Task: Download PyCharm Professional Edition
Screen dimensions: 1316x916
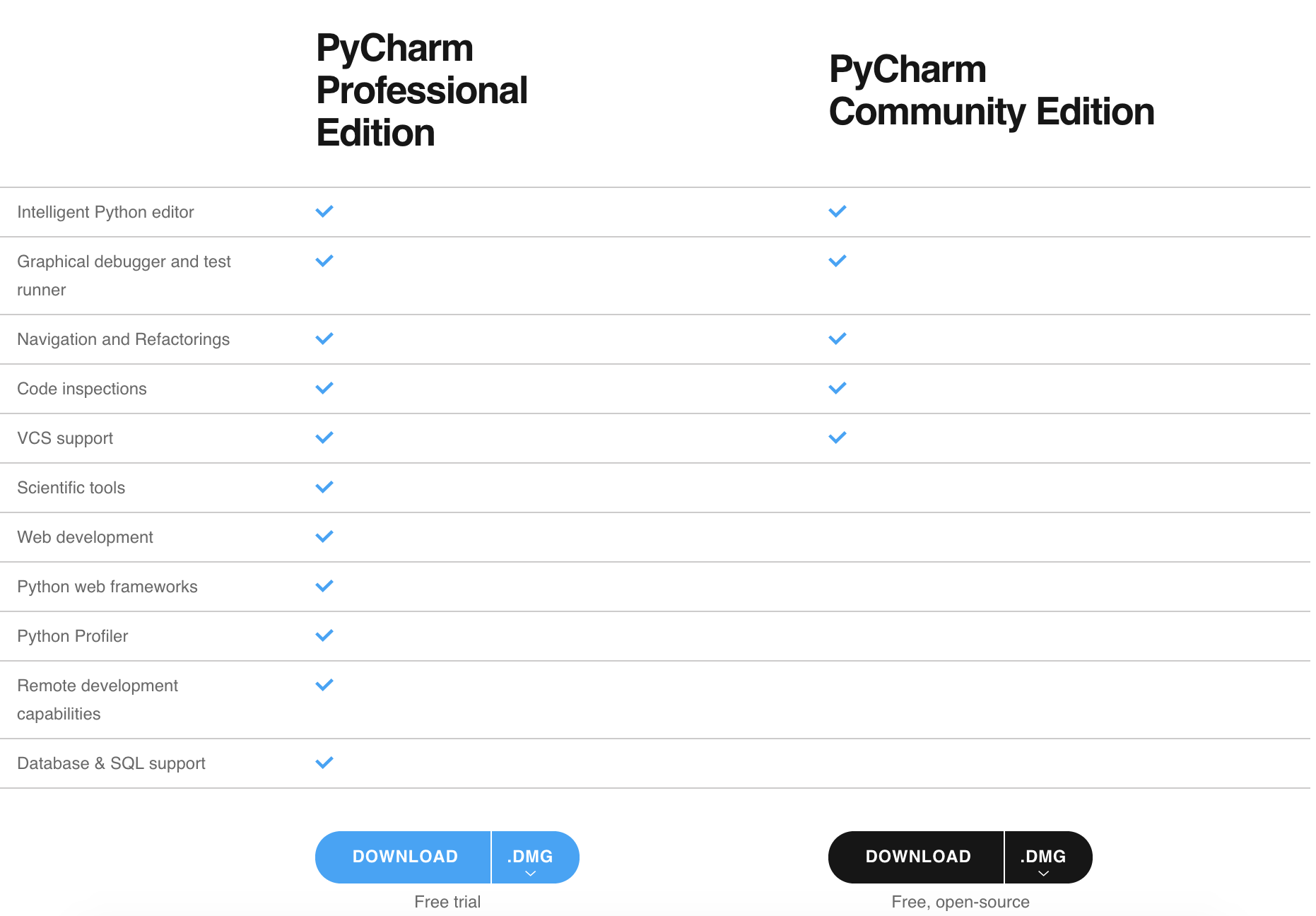Action: (403, 857)
